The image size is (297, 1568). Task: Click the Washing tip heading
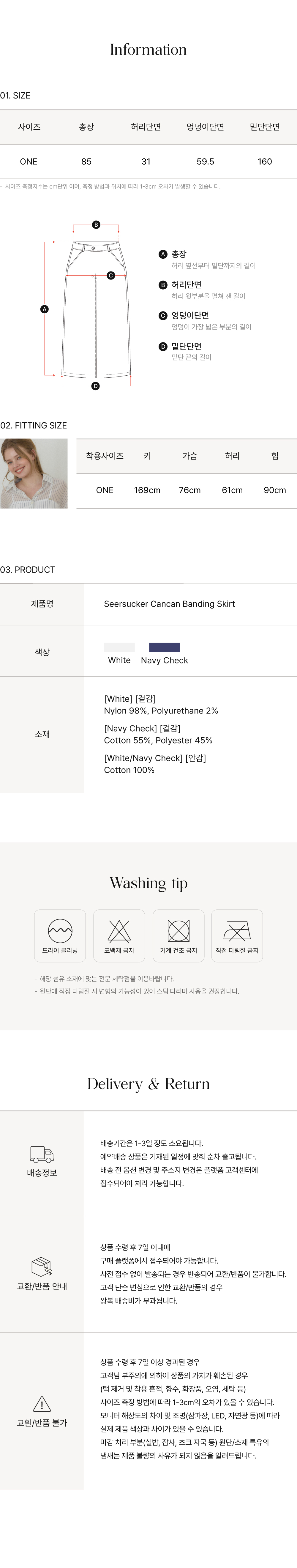tap(148, 883)
